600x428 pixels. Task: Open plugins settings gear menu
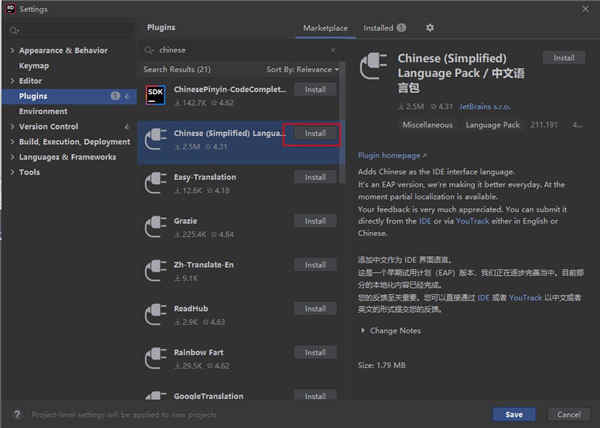click(430, 28)
